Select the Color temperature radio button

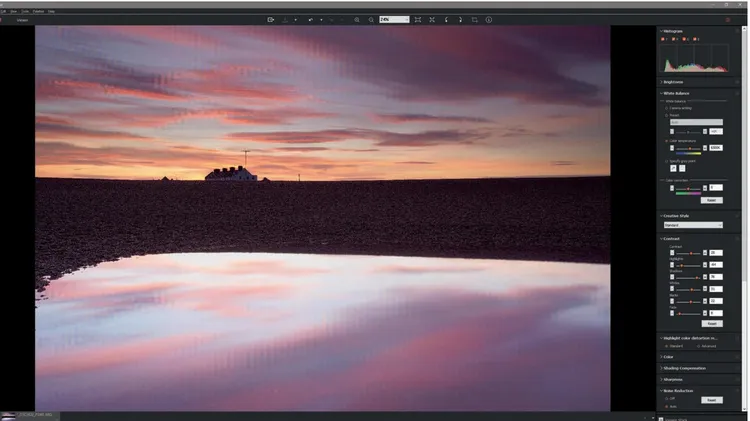pos(668,141)
